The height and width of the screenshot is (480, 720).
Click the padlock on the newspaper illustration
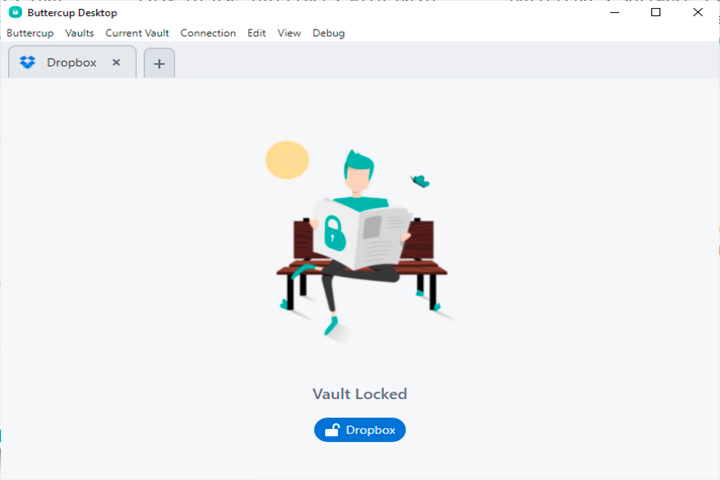pos(334,233)
